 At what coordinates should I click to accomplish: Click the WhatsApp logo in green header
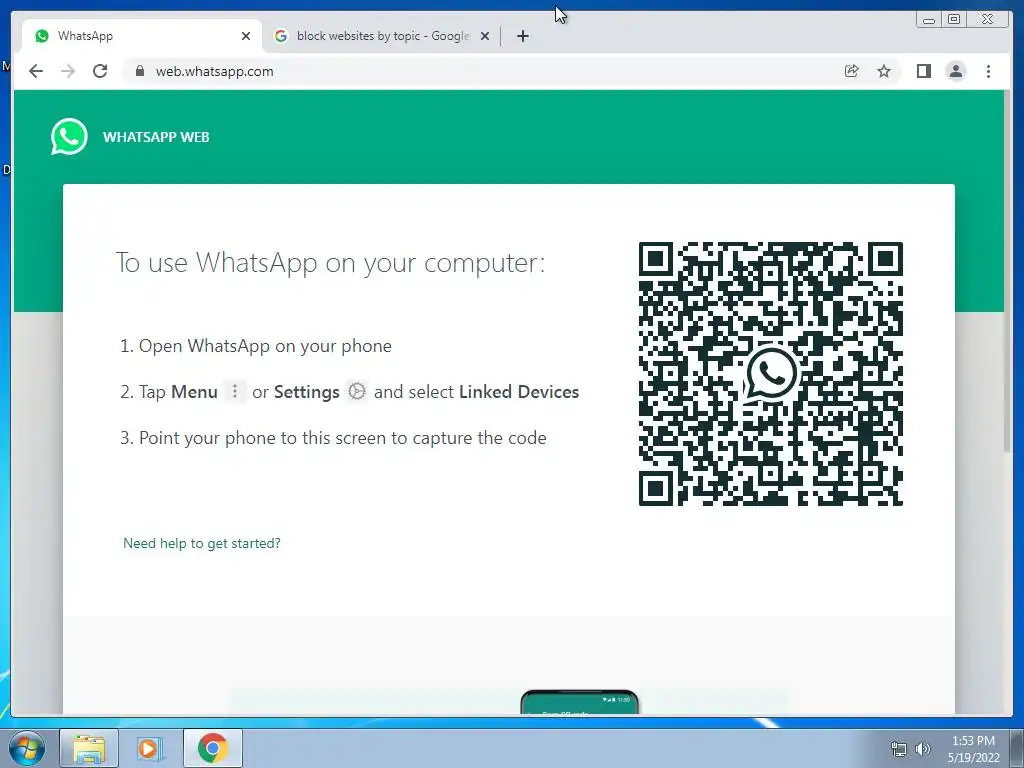(x=69, y=136)
